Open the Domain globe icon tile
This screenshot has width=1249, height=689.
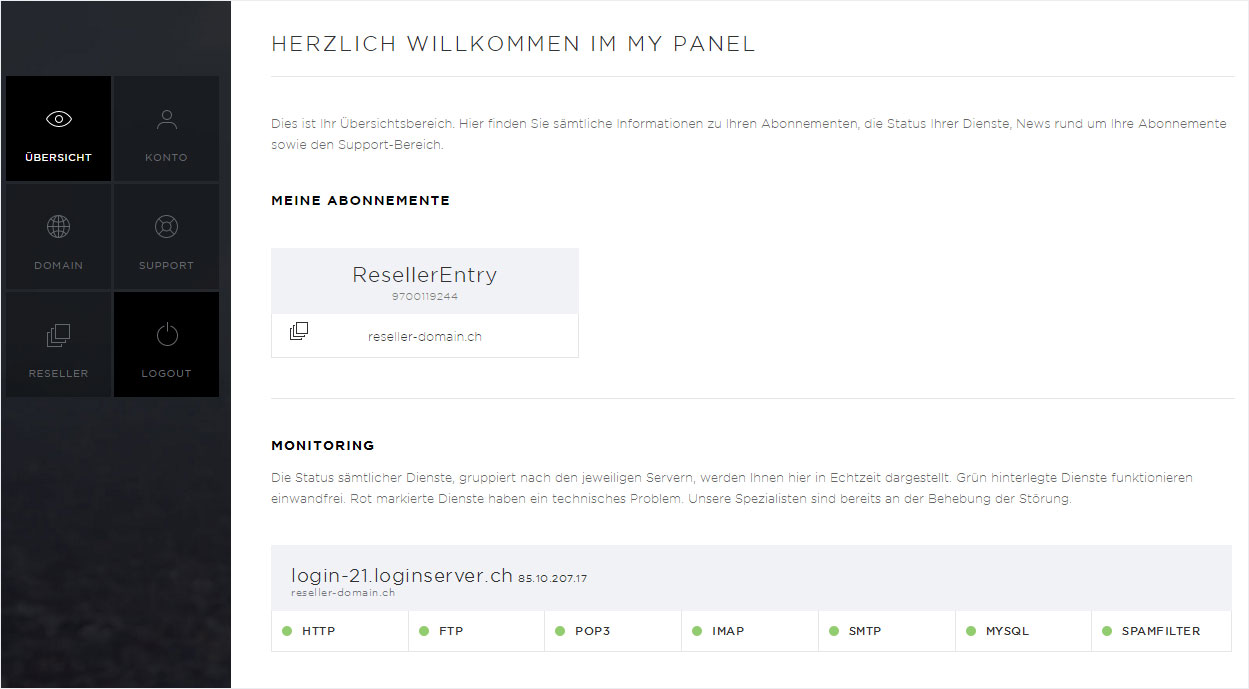coord(58,237)
